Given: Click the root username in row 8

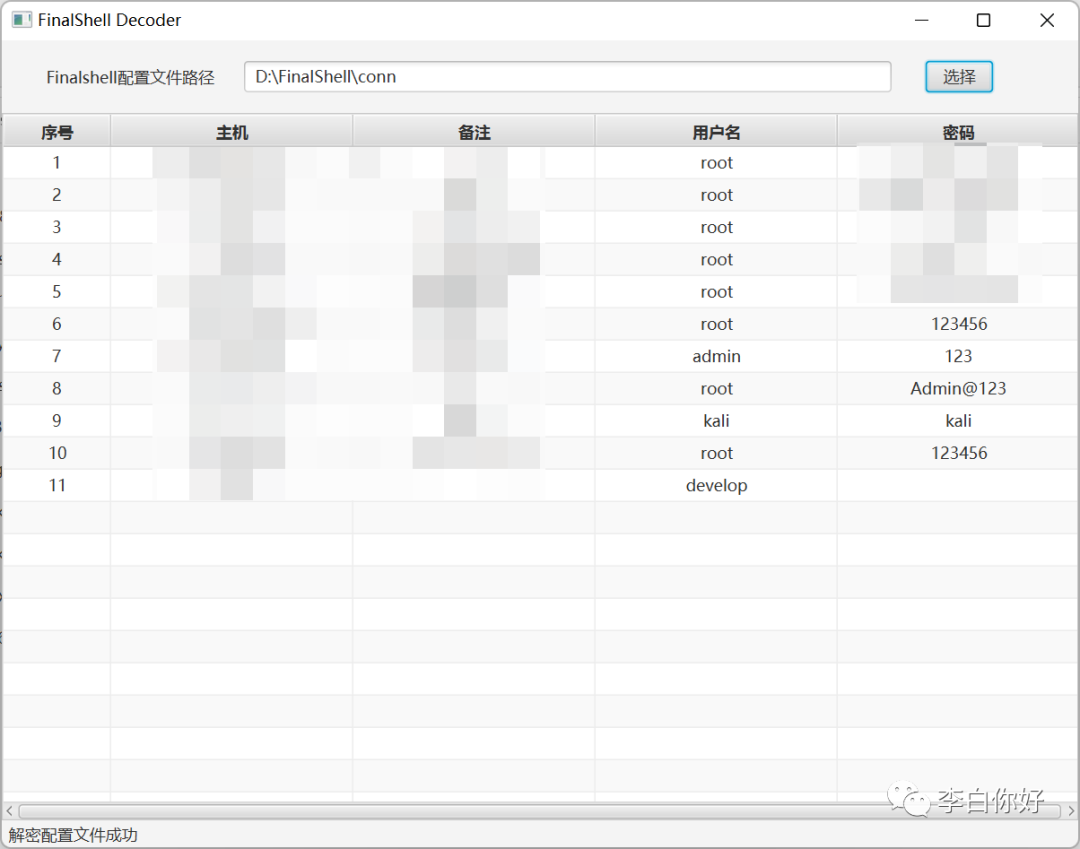Looking at the screenshot, I should (x=716, y=389).
